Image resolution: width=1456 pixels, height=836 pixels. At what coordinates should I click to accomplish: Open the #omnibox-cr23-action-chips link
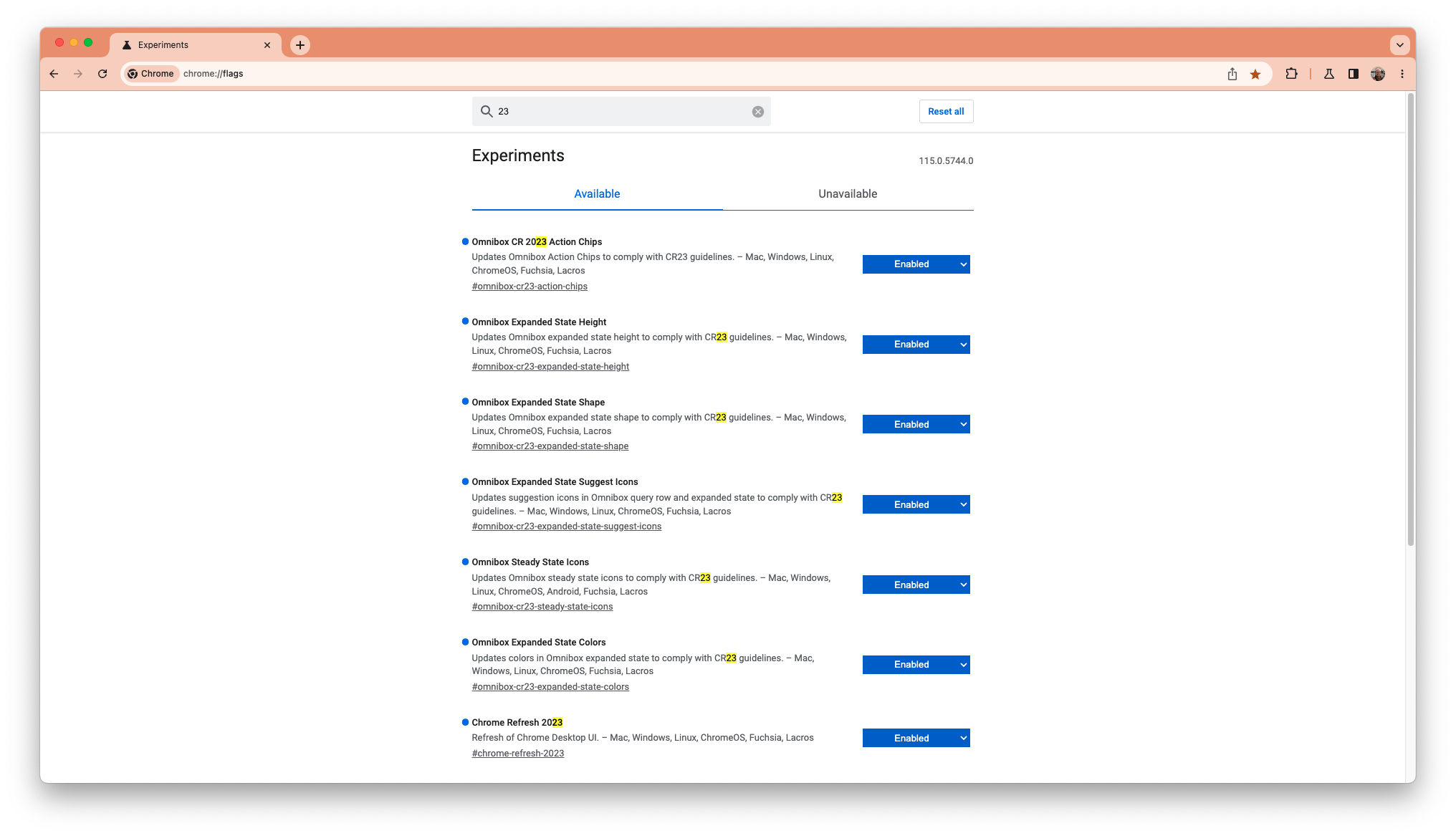(x=529, y=286)
